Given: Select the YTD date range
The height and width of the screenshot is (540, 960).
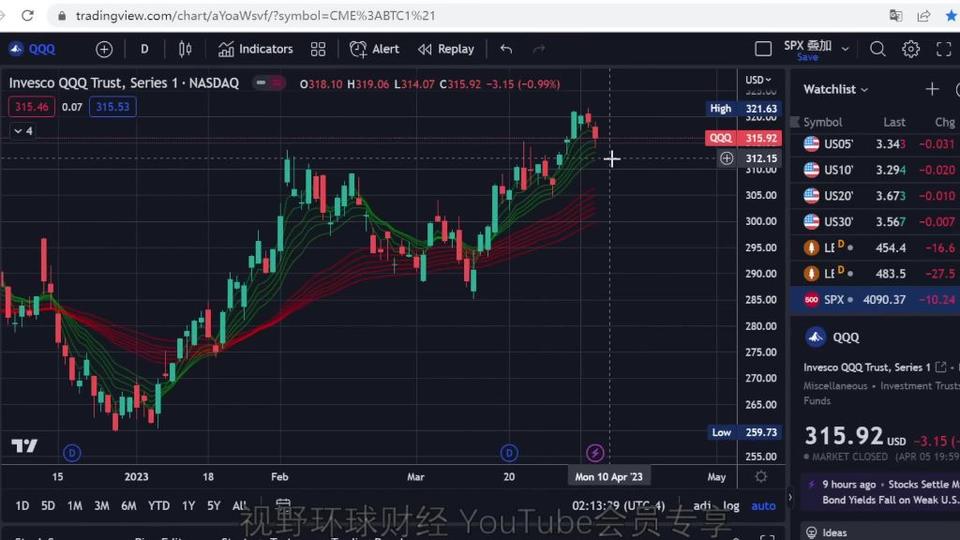Looking at the screenshot, I should point(159,506).
